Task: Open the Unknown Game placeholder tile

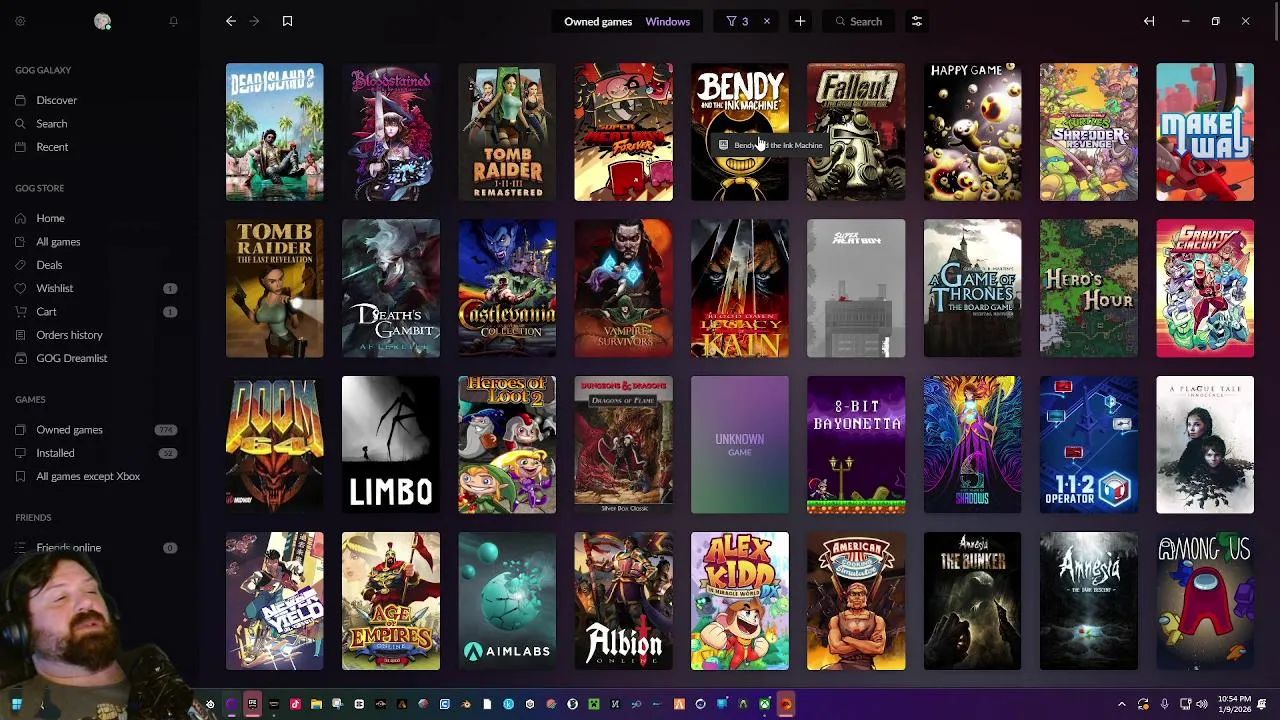Action: click(740, 445)
